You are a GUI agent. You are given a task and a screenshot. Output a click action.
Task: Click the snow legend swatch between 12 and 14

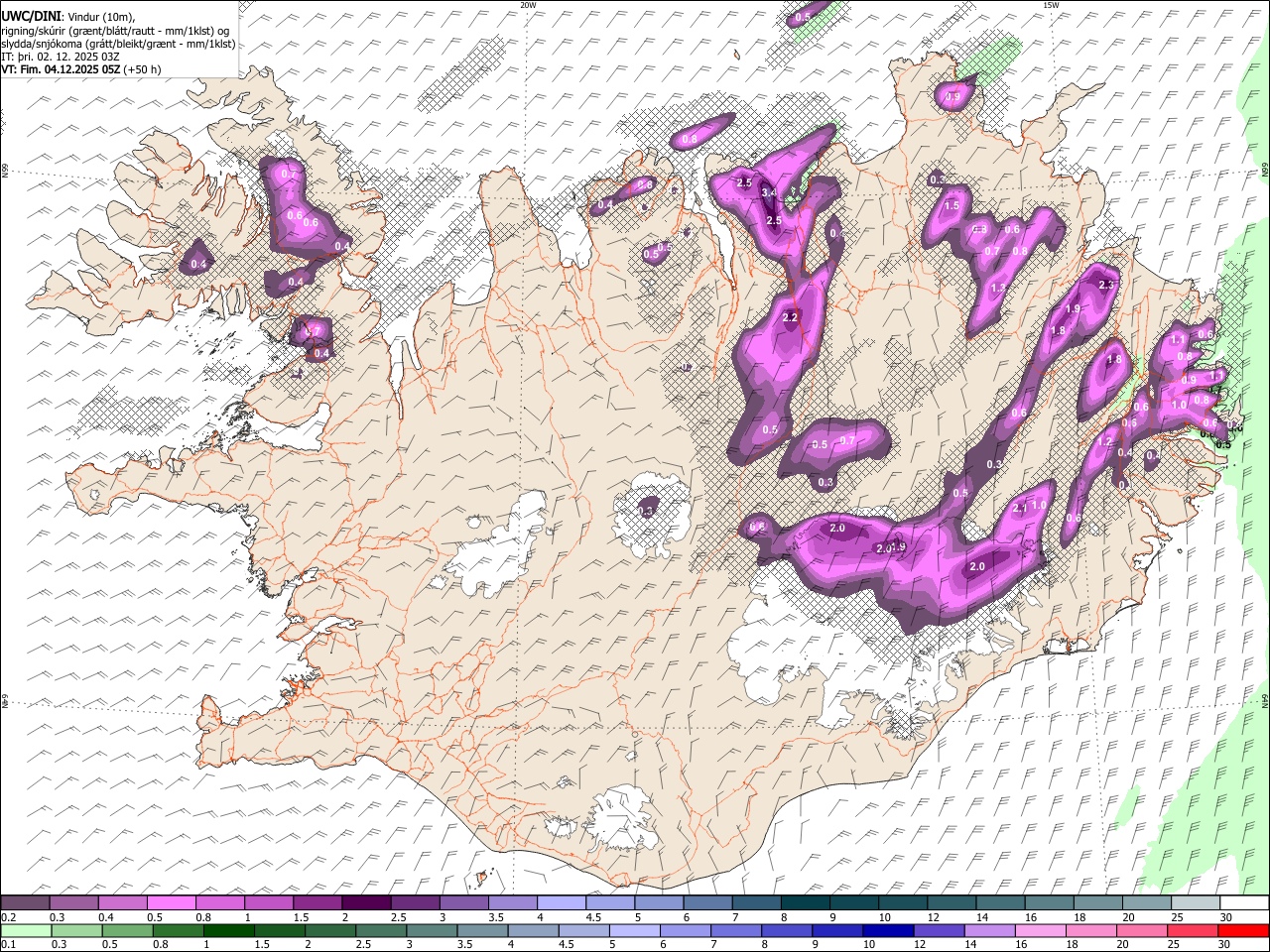952,903
